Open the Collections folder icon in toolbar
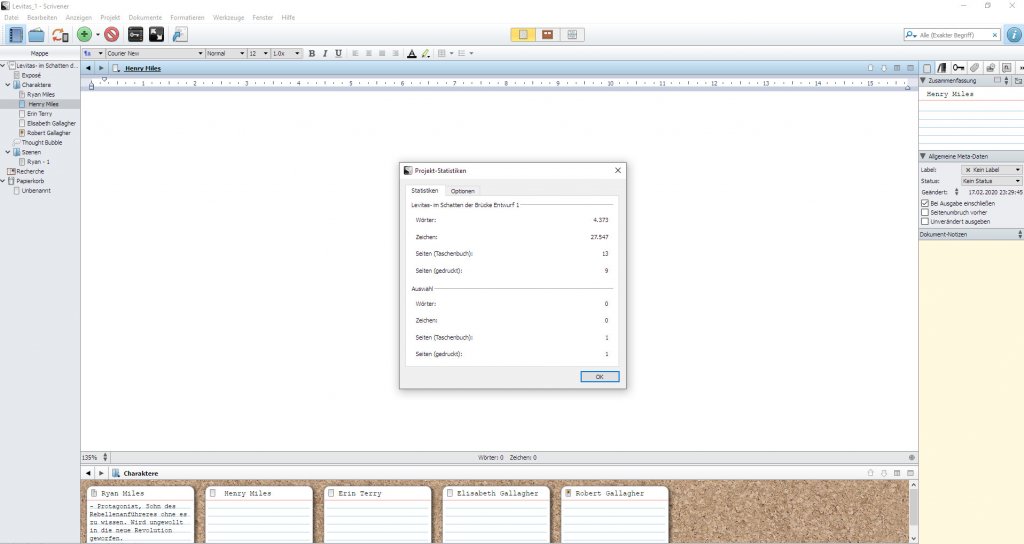Screen dimensions: 1024x544 (37, 35)
